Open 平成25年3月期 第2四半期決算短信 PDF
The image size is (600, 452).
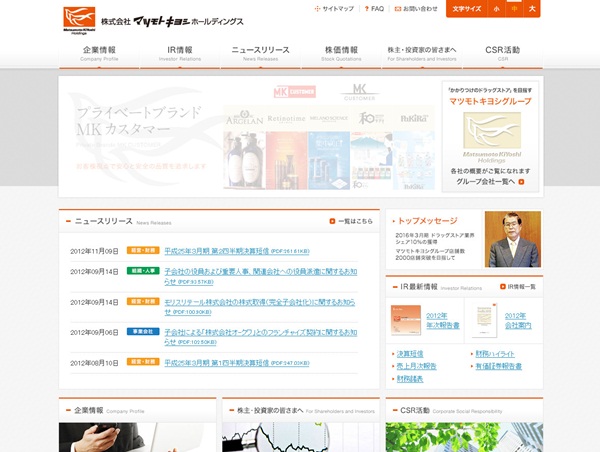(237, 251)
